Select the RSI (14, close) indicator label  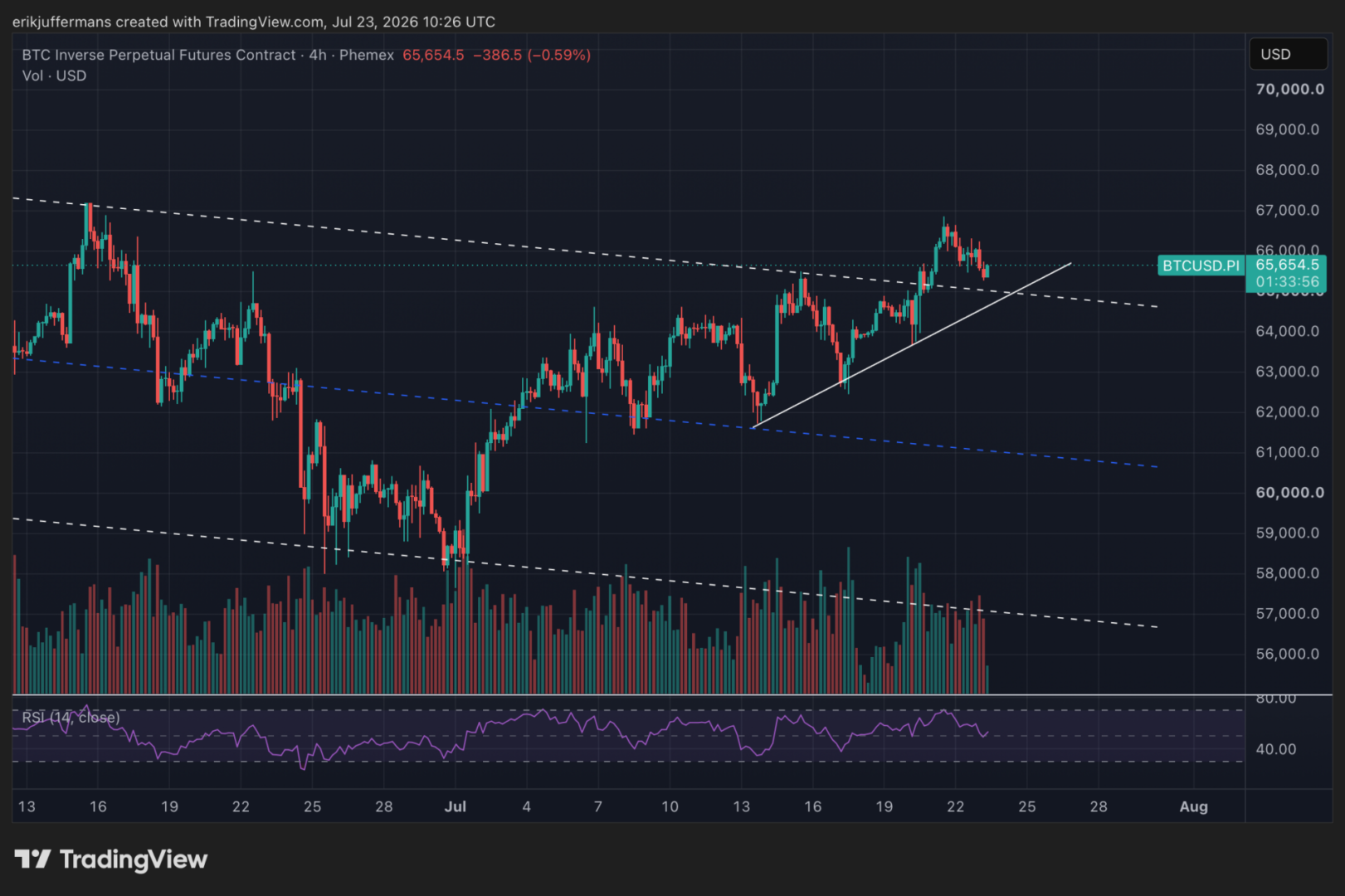(x=71, y=717)
